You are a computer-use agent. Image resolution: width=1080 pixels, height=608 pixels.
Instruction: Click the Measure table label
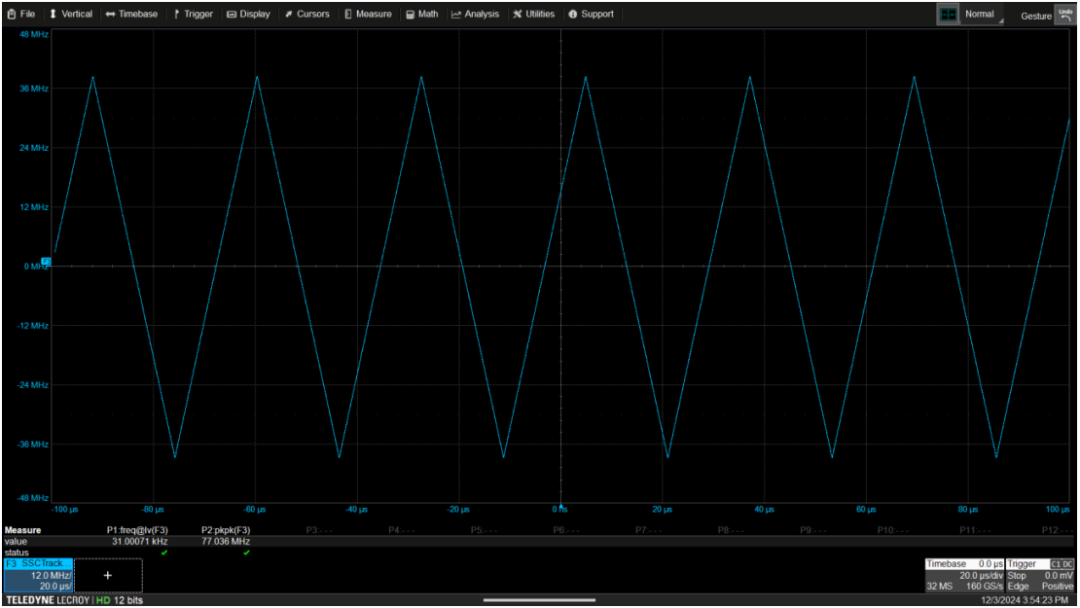tap(23, 530)
